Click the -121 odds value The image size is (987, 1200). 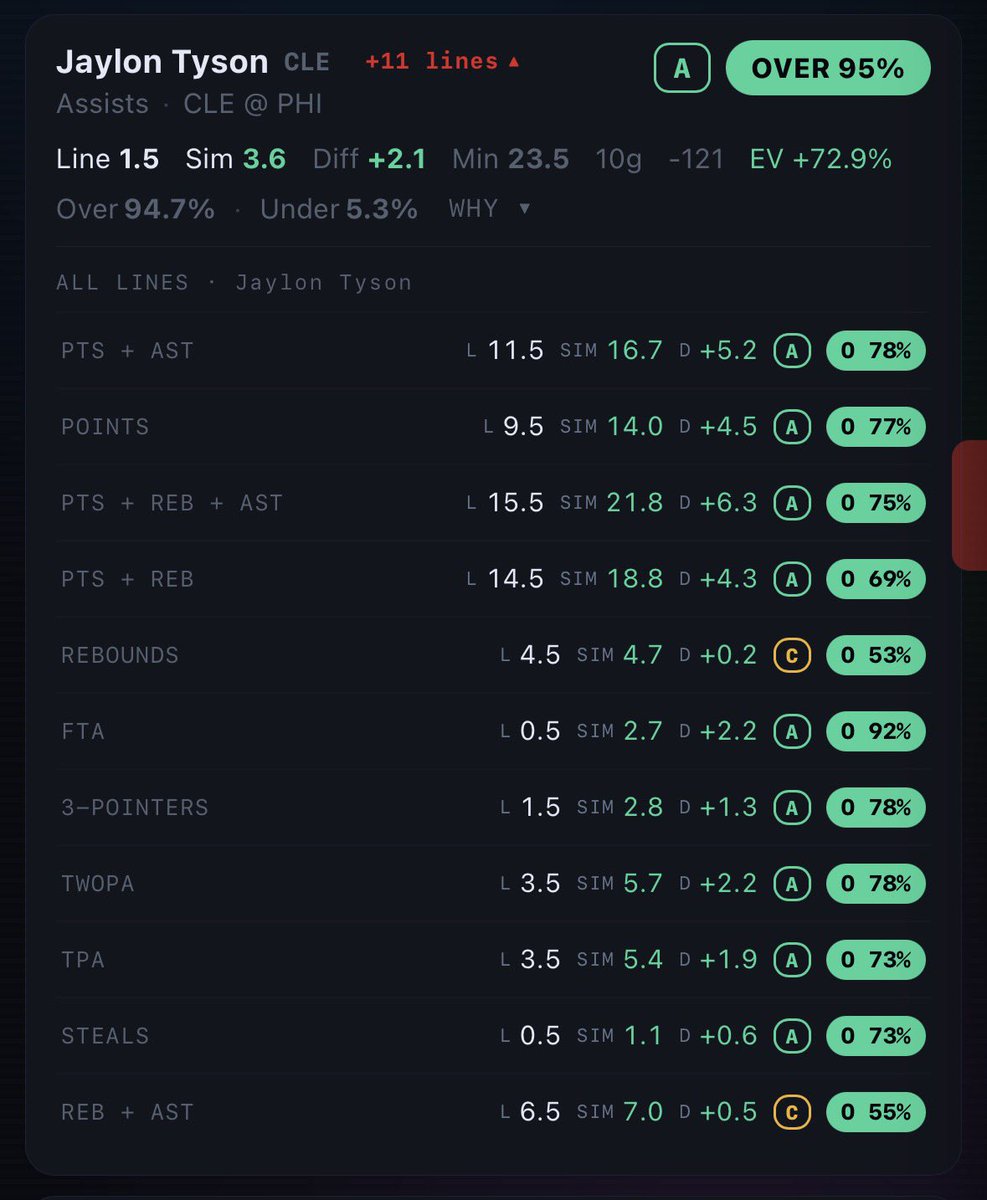[x=695, y=159]
